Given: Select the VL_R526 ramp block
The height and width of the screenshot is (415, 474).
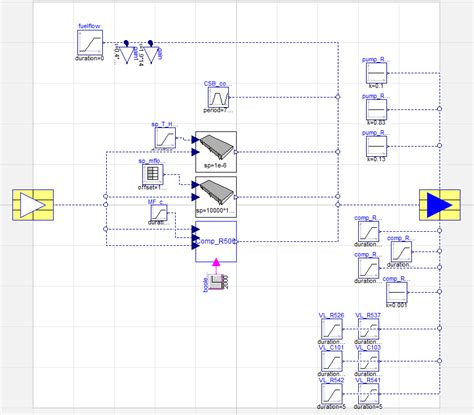Looking at the screenshot, I should (332, 329).
